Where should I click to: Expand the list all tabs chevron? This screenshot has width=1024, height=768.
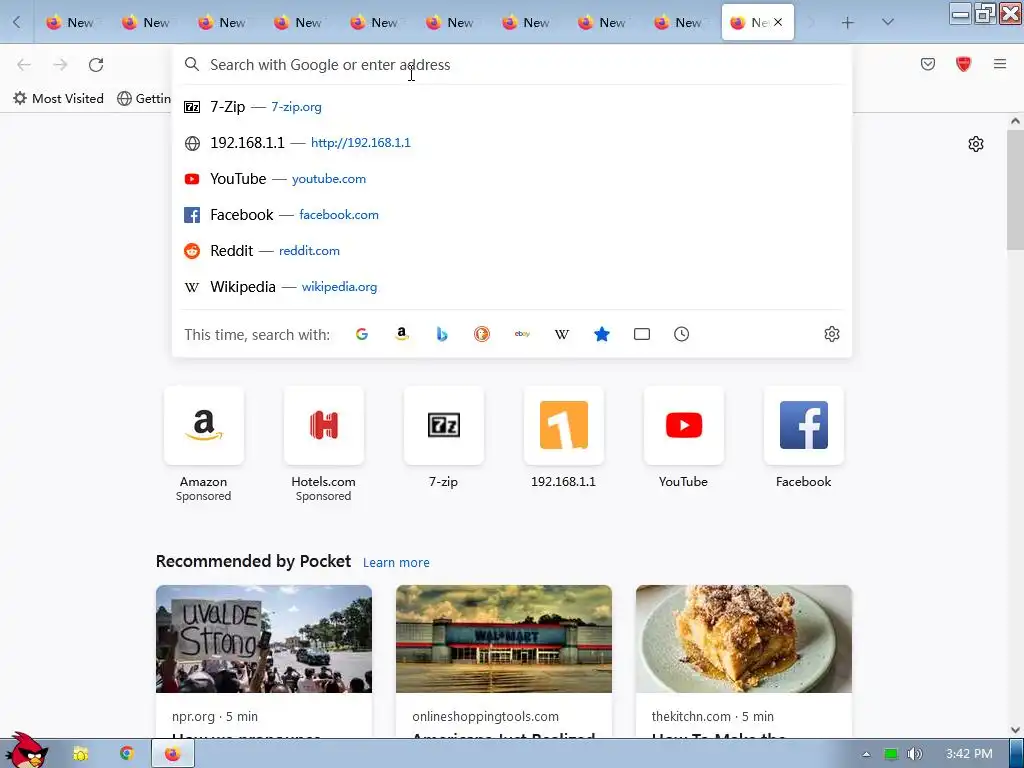(888, 22)
